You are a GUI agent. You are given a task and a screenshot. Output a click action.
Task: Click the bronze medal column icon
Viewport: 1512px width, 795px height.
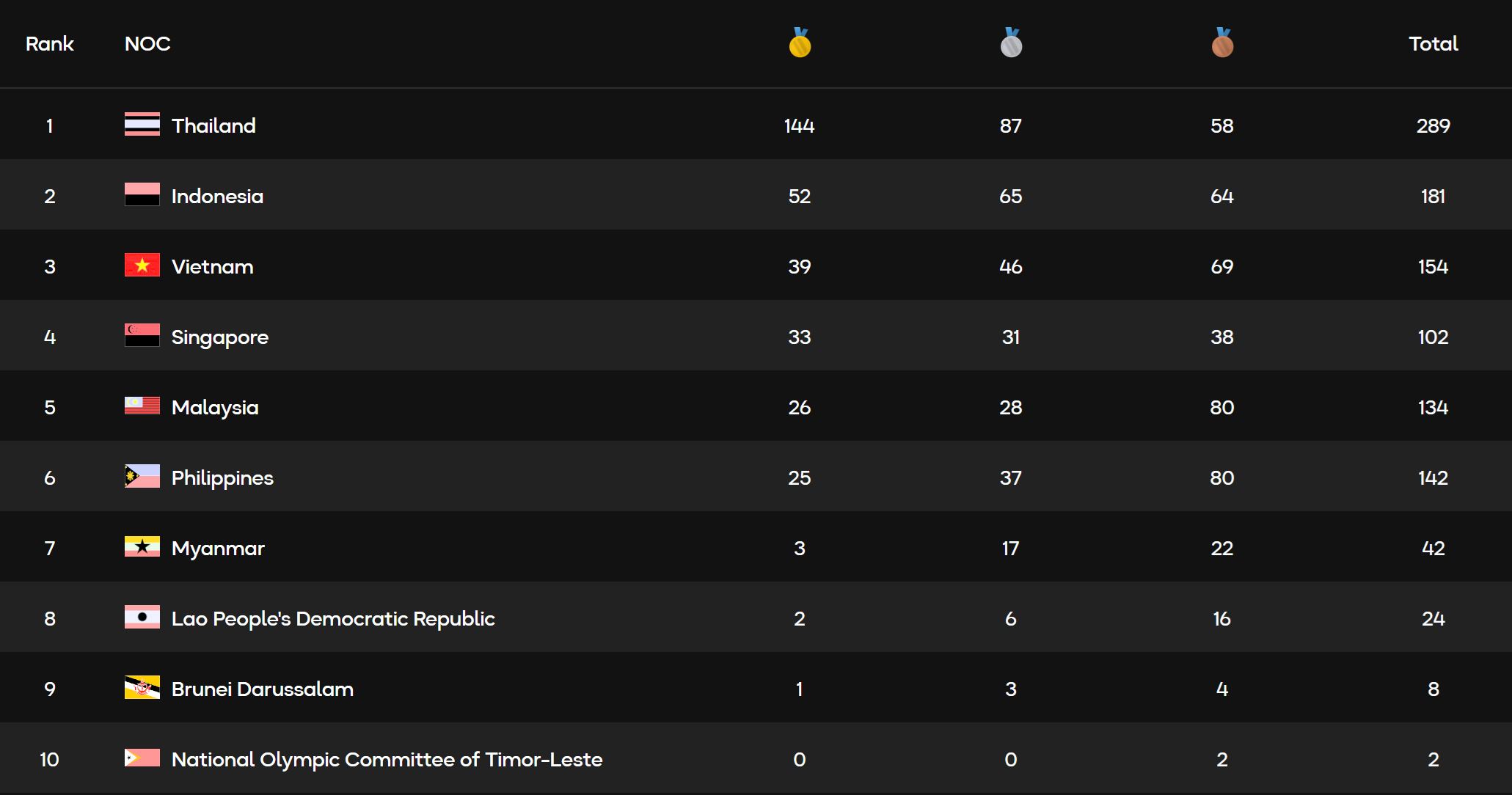pyautogui.click(x=1222, y=43)
